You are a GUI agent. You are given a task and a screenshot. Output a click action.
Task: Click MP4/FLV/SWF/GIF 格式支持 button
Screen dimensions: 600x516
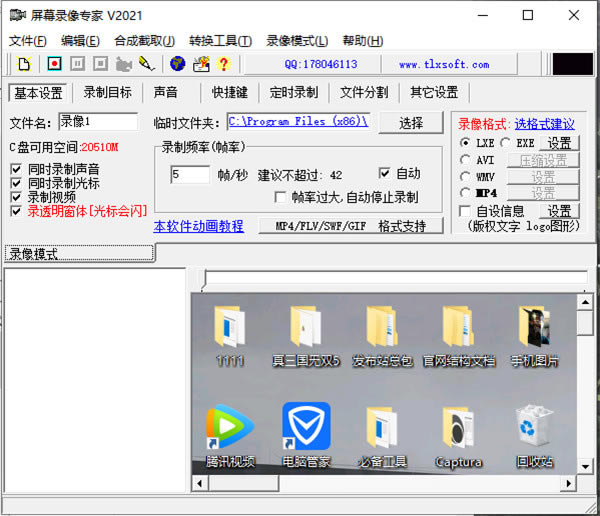click(351, 226)
